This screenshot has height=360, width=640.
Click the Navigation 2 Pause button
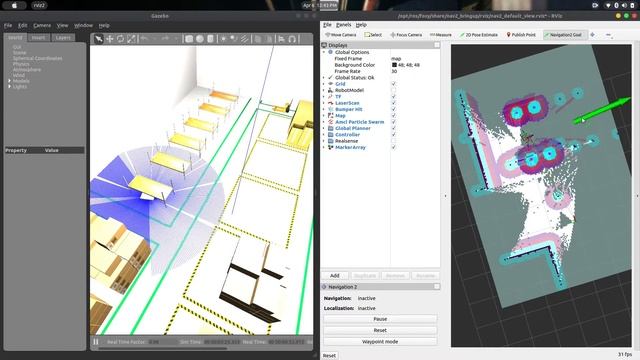click(x=380, y=319)
